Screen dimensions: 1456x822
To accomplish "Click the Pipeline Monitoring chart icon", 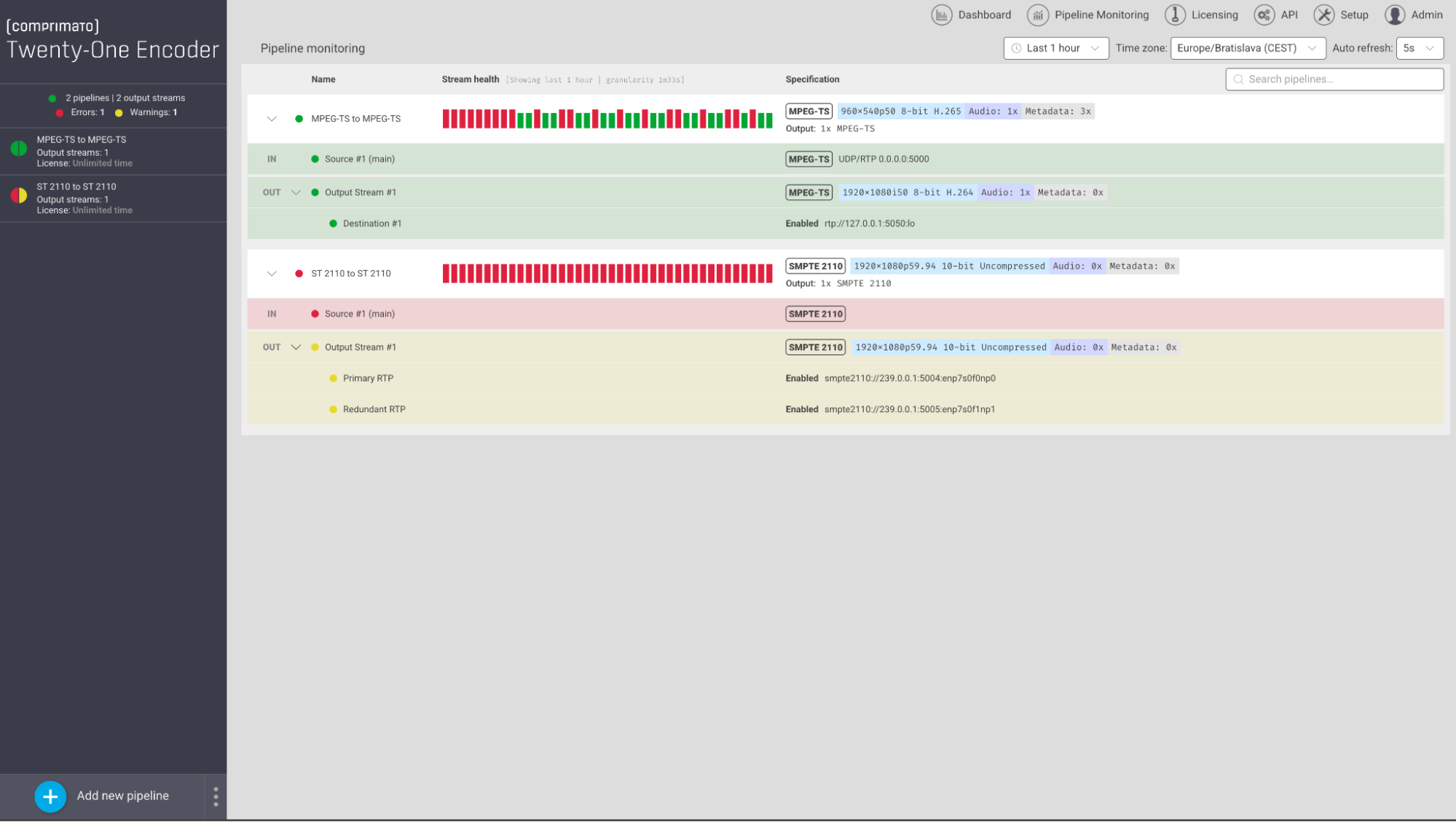I will [x=1038, y=15].
